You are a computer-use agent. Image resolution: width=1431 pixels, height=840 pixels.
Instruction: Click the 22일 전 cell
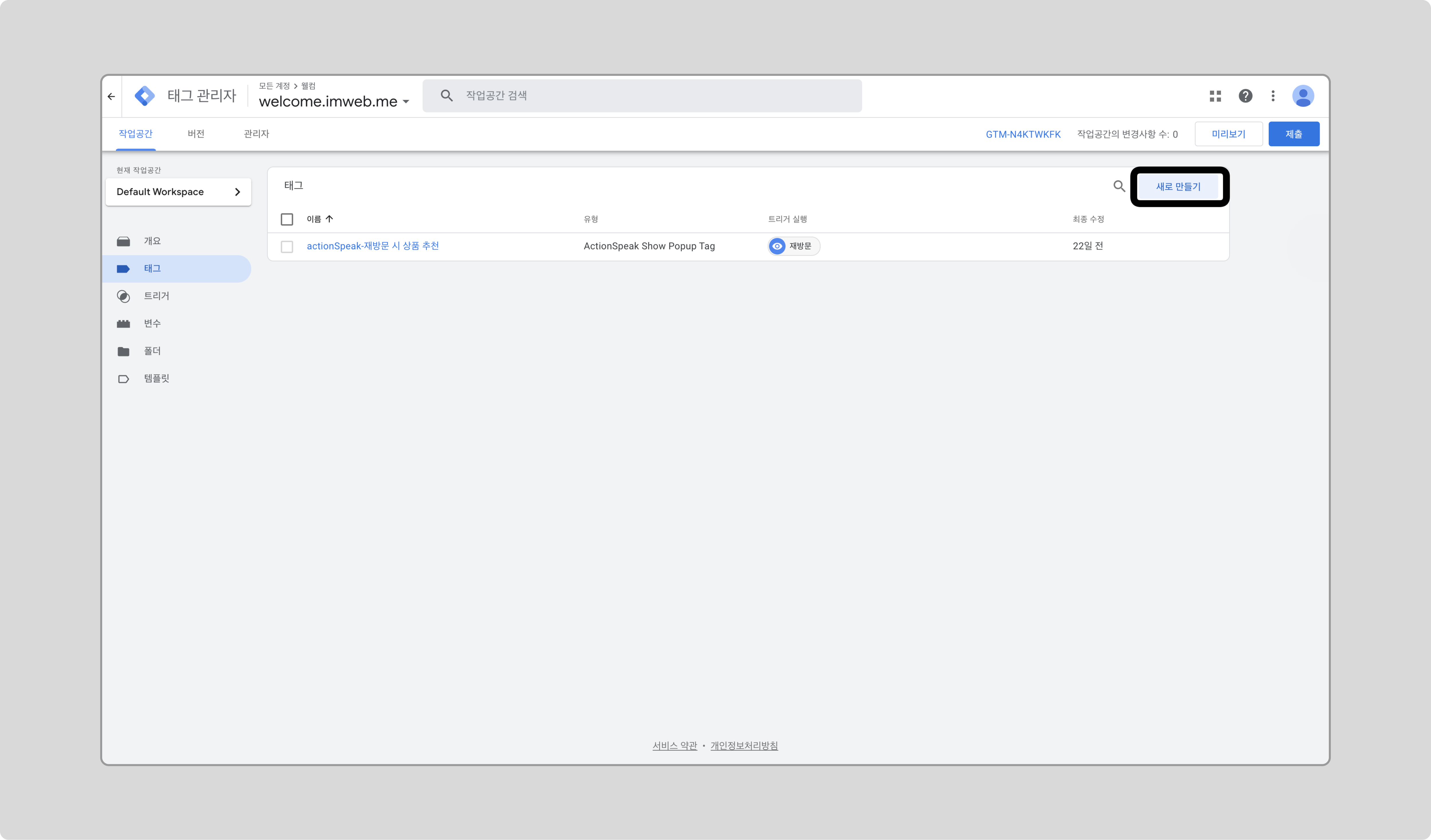[x=1088, y=246]
